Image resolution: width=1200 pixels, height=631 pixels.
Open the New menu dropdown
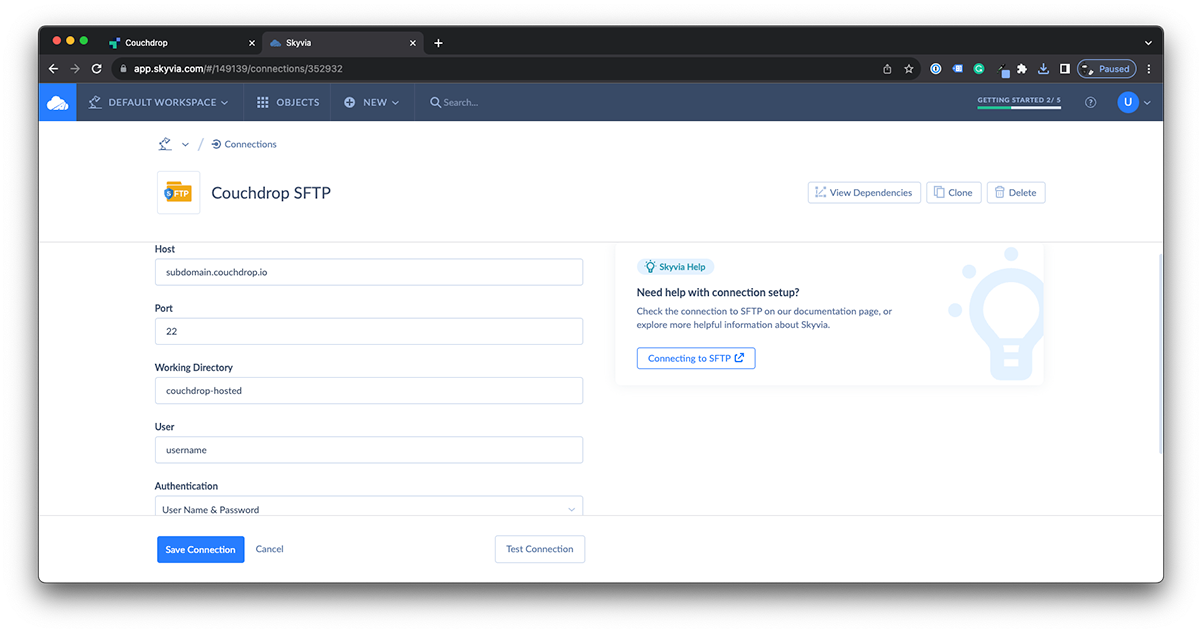[x=372, y=101]
